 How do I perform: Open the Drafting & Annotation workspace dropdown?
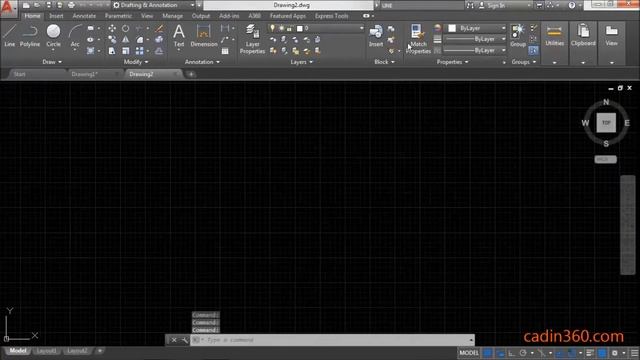pos(154,5)
